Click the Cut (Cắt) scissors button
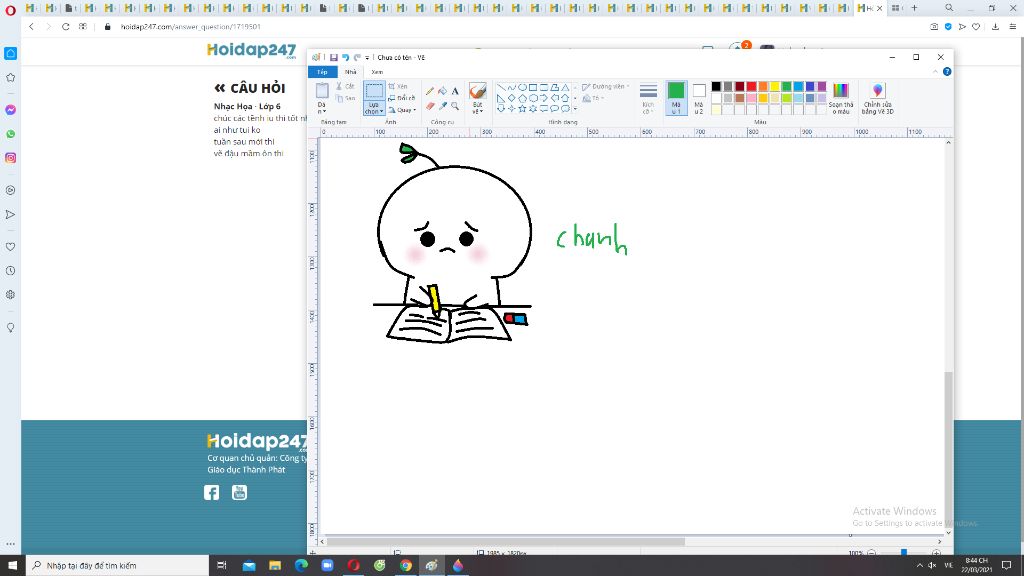Viewport: 1024px width, 576px height. click(345, 86)
